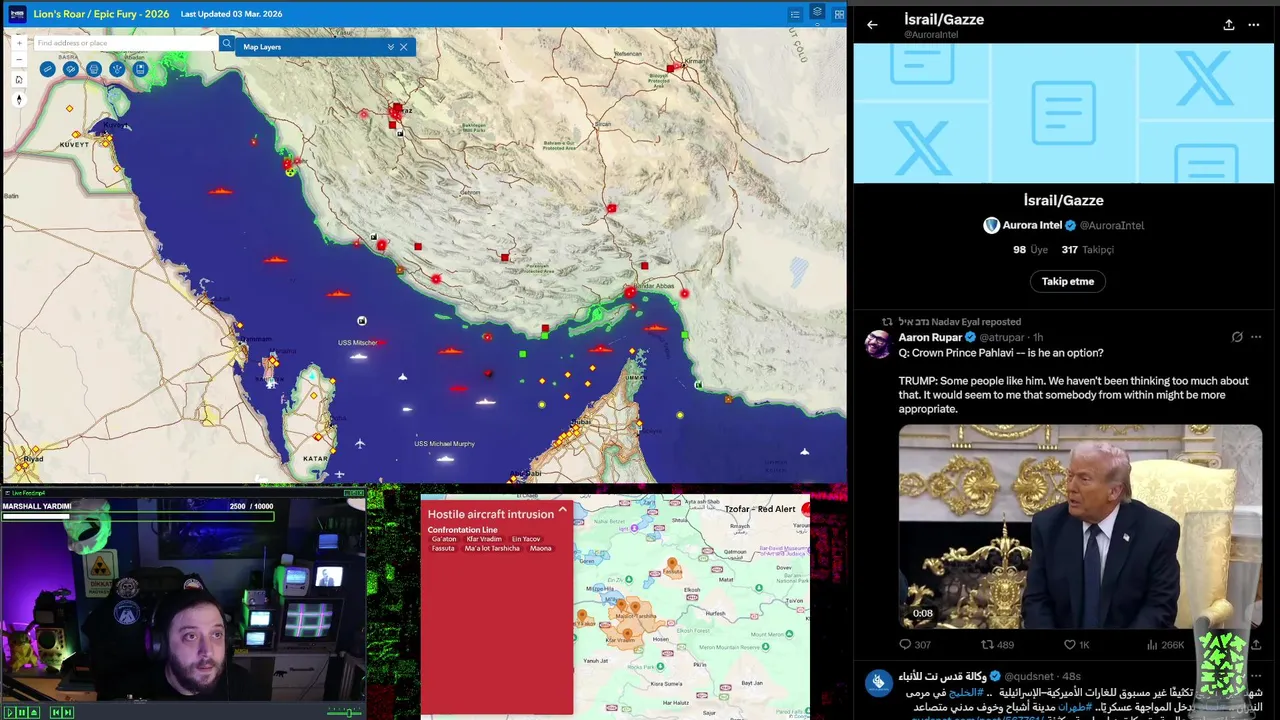Open the save map tool
This screenshot has width=1280, height=720.
[x=140, y=69]
